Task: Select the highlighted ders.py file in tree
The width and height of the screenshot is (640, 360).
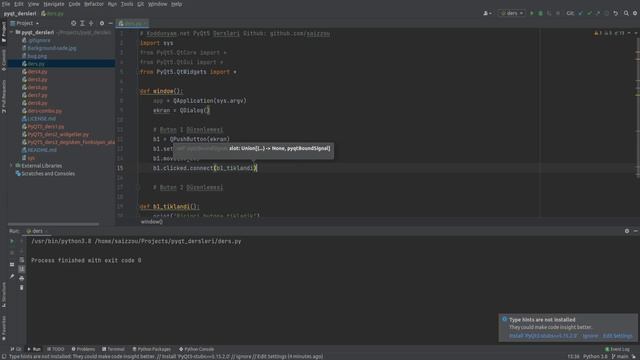Action: 61,64
